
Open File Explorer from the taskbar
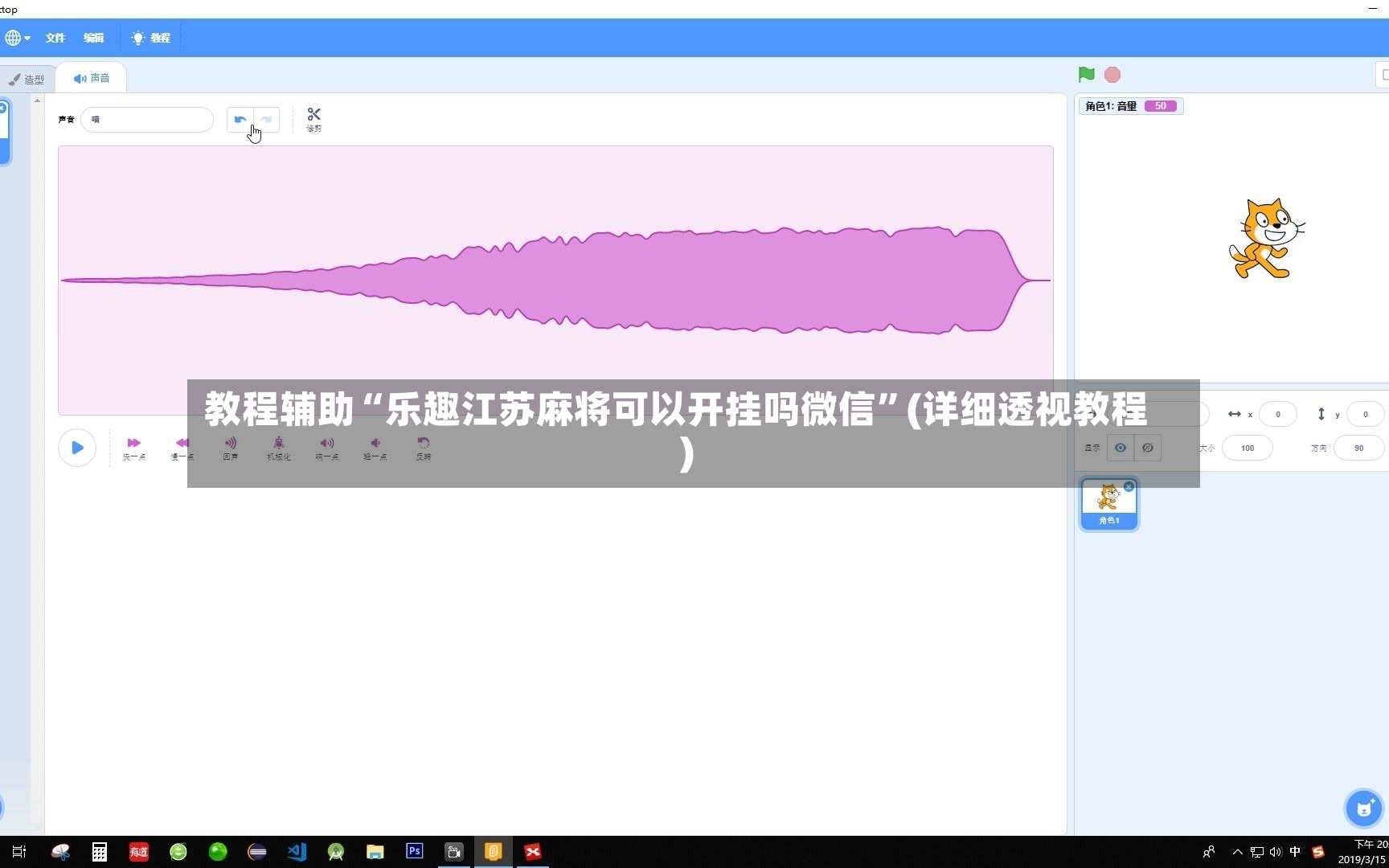(x=375, y=852)
